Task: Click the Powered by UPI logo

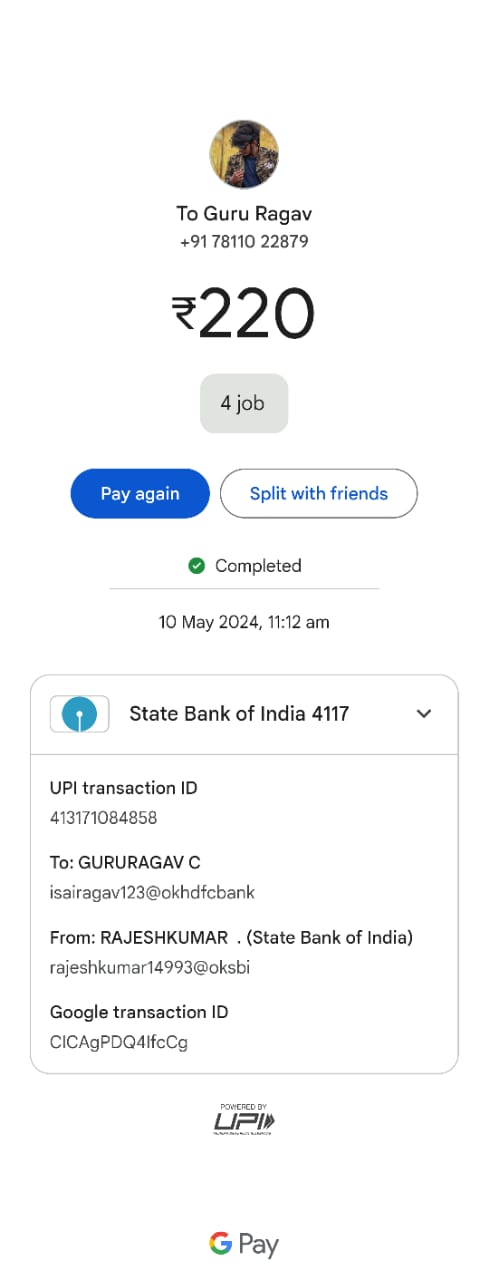Action: (244, 1119)
